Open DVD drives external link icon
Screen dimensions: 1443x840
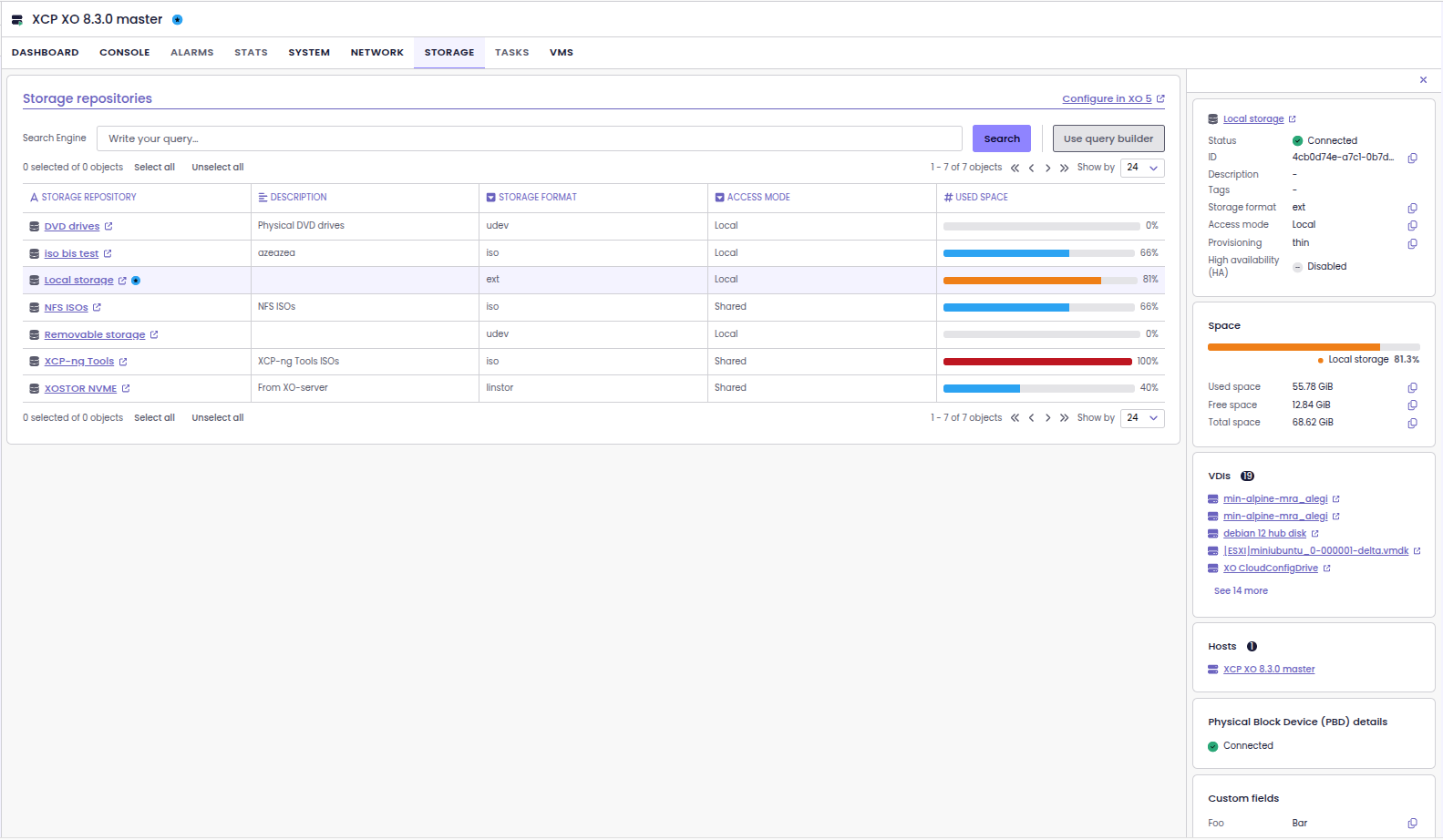(108, 227)
